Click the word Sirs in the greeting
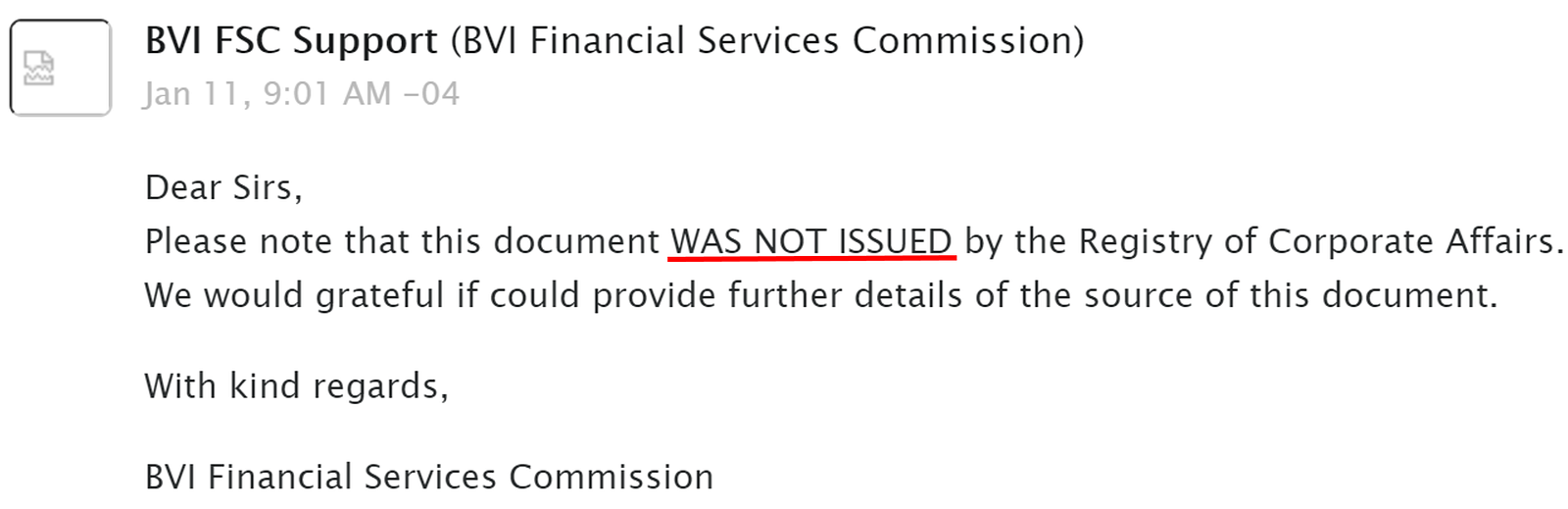1568x509 pixels. click(267, 187)
